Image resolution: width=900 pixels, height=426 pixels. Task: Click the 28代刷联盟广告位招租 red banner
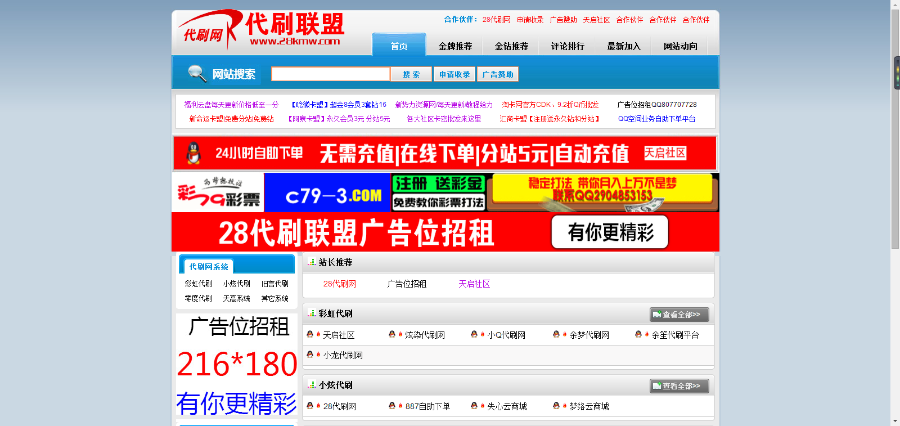point(445,232)
